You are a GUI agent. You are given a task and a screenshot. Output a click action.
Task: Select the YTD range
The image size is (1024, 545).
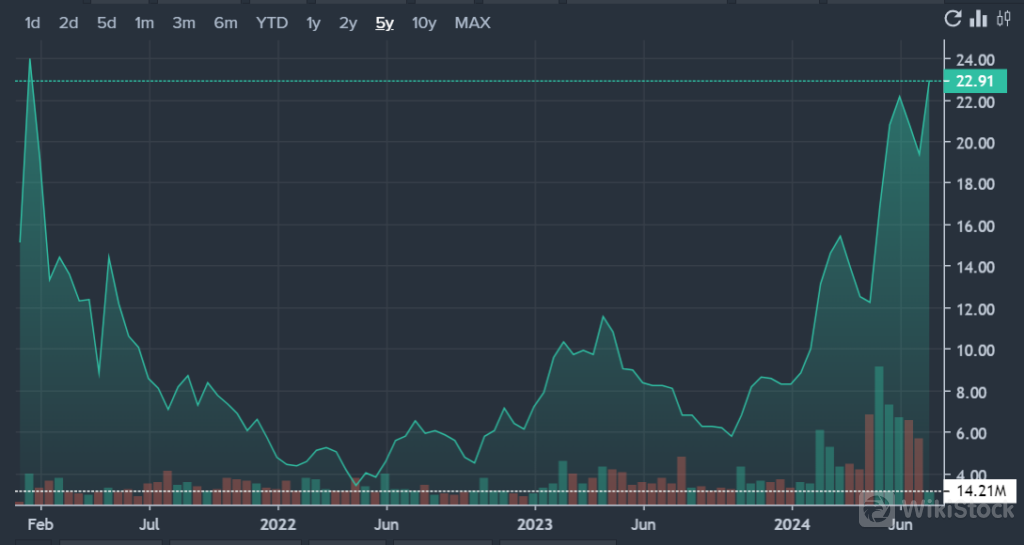coord(270,22)
